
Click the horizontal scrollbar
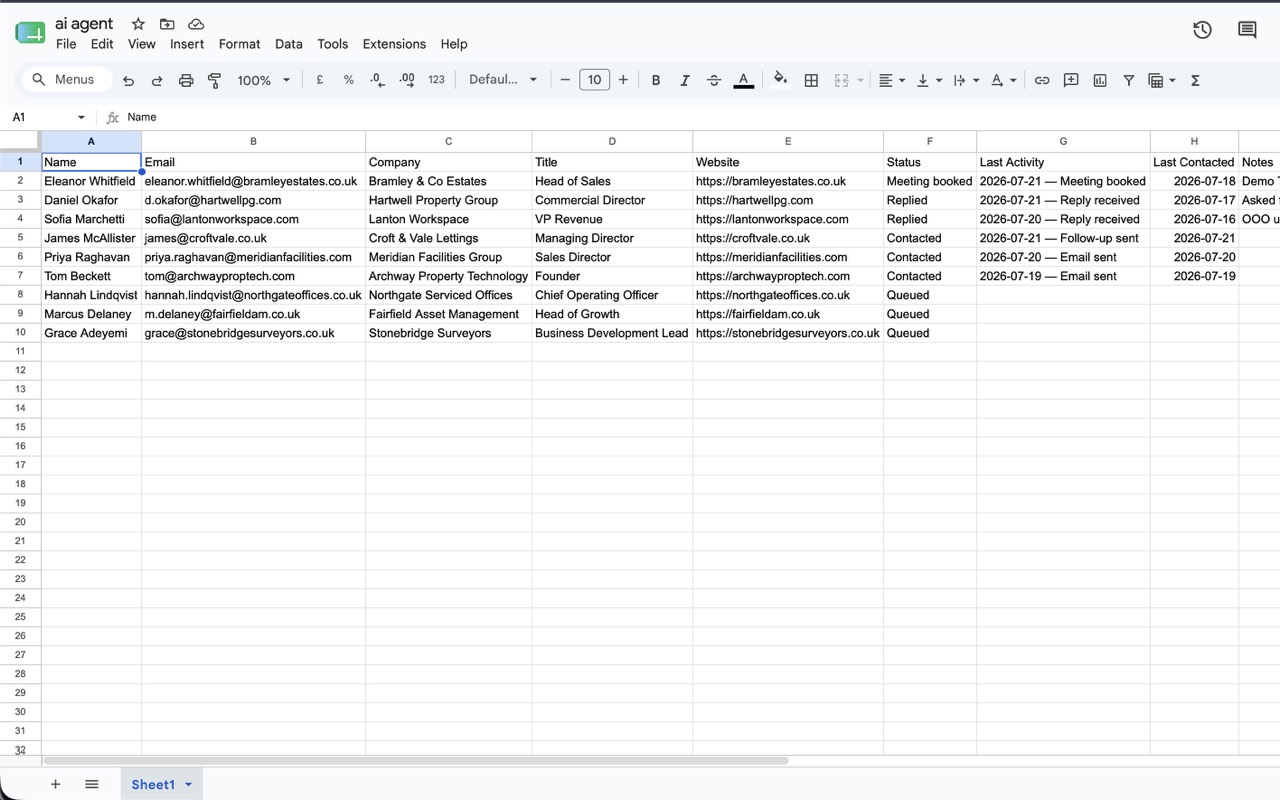[x=416, y=761]
